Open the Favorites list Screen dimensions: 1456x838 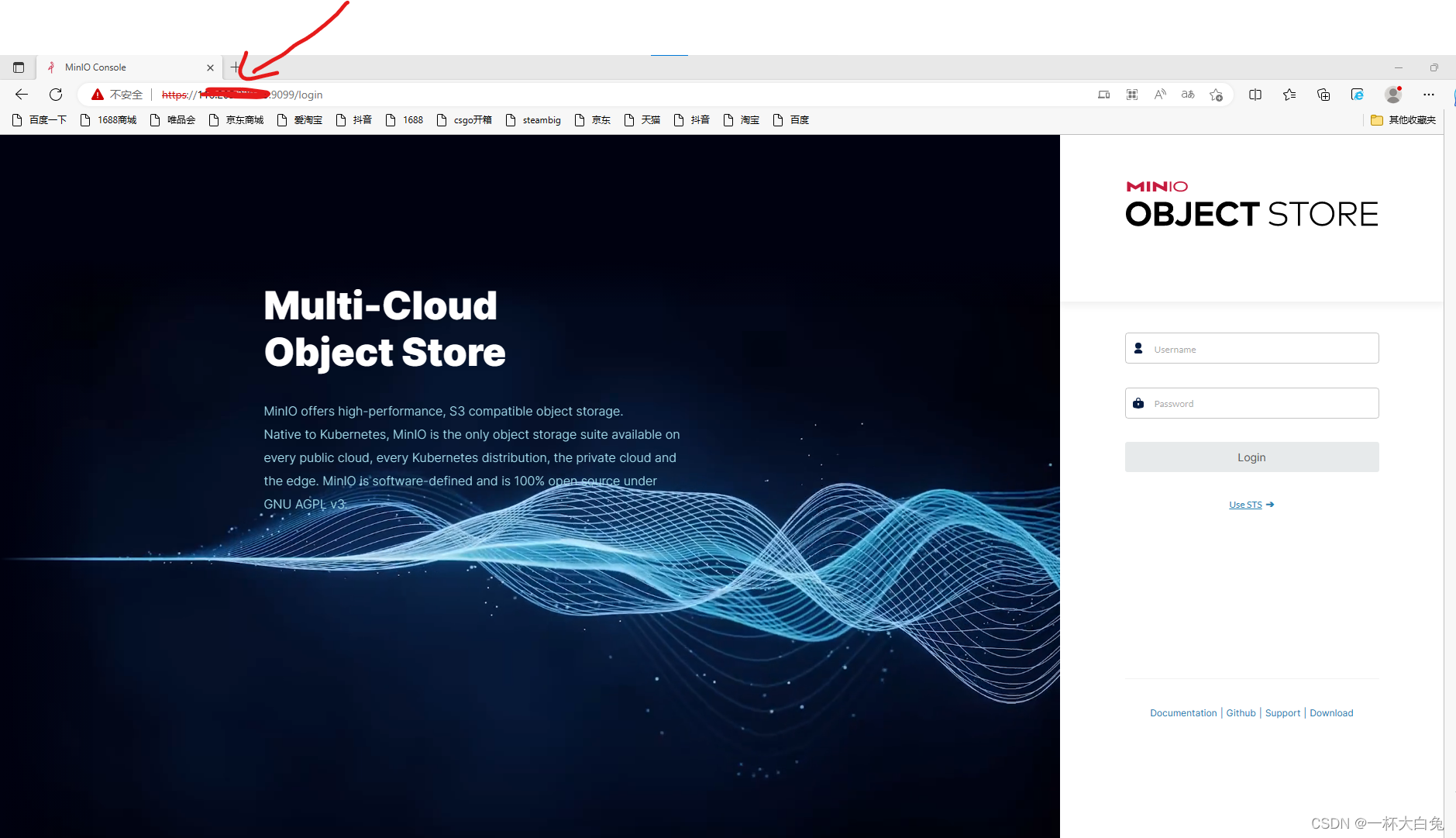click(x=1289, y=95)
